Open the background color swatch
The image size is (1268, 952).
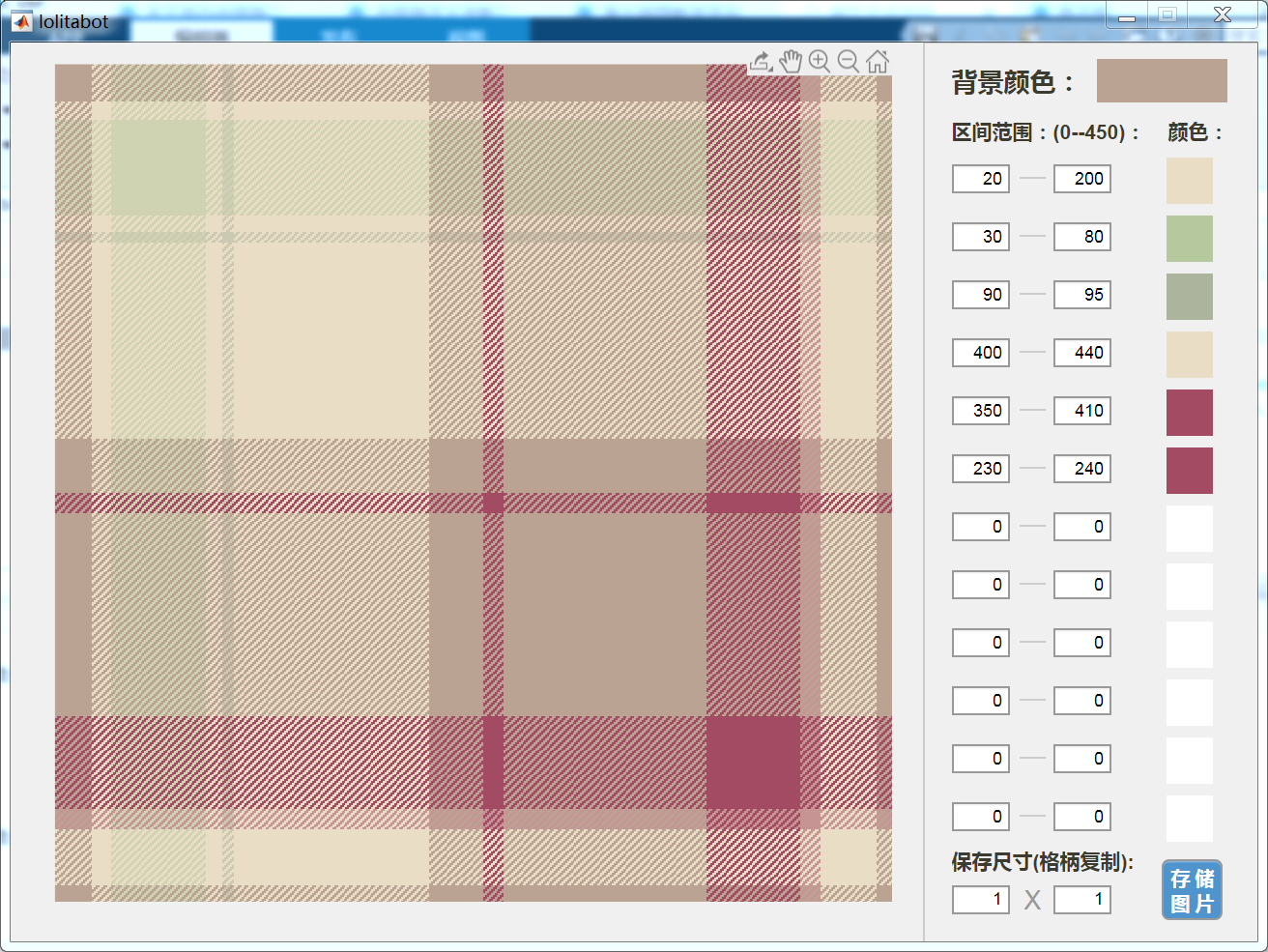coord(1162,80)
